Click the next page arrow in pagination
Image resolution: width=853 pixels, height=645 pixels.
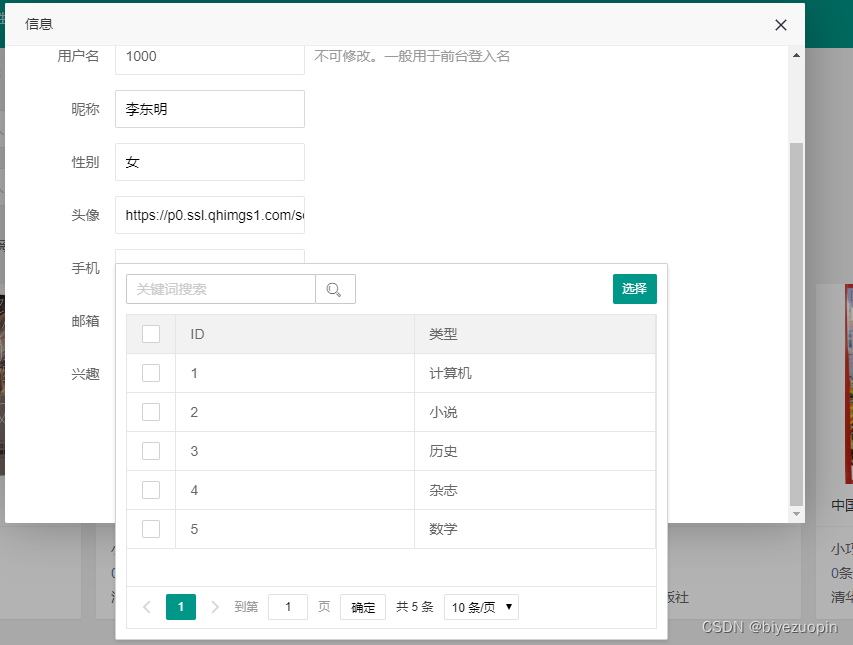tap(216, 607)
